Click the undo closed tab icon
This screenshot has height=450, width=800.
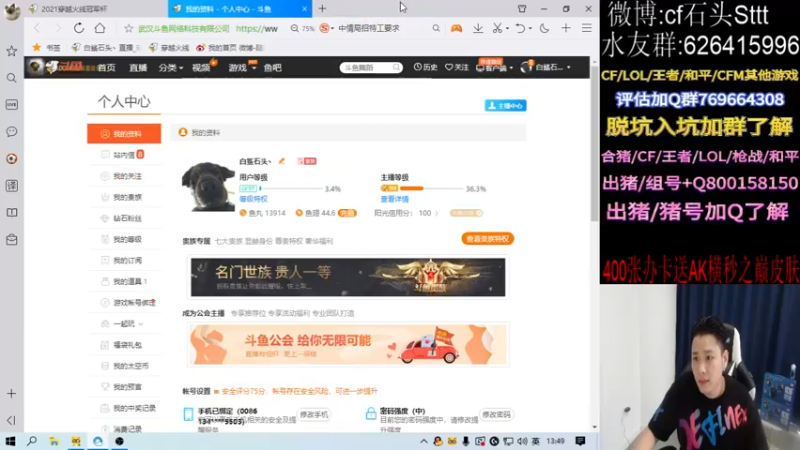point(520,29)
